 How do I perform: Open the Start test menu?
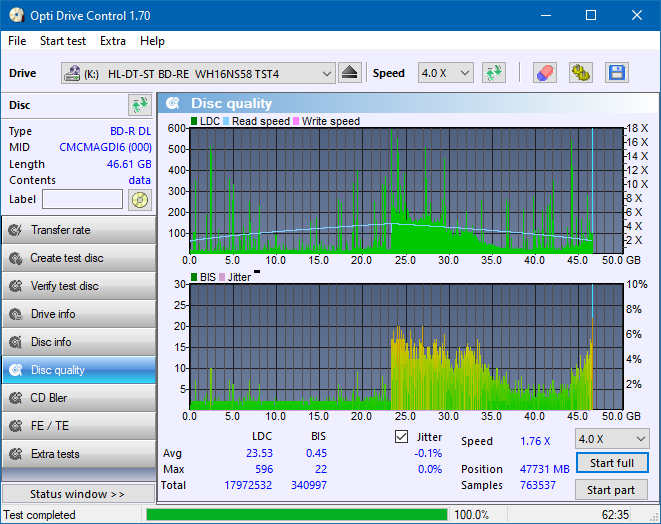[x=63, y=41]
